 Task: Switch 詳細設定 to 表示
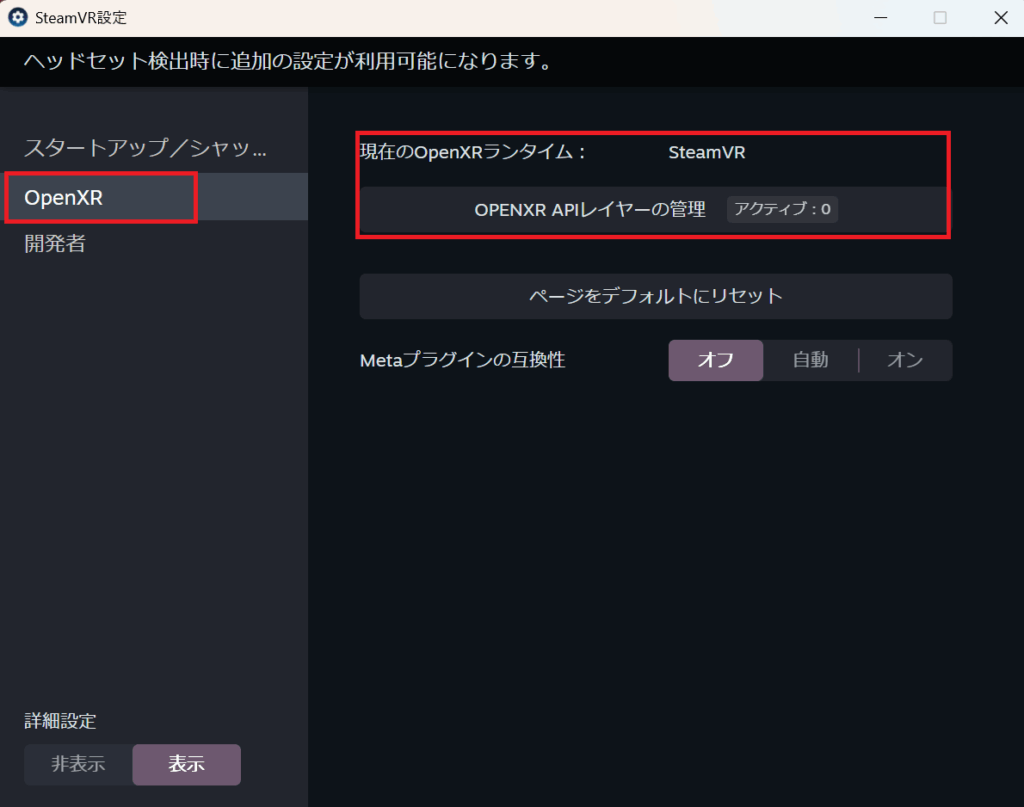[187, 765]
